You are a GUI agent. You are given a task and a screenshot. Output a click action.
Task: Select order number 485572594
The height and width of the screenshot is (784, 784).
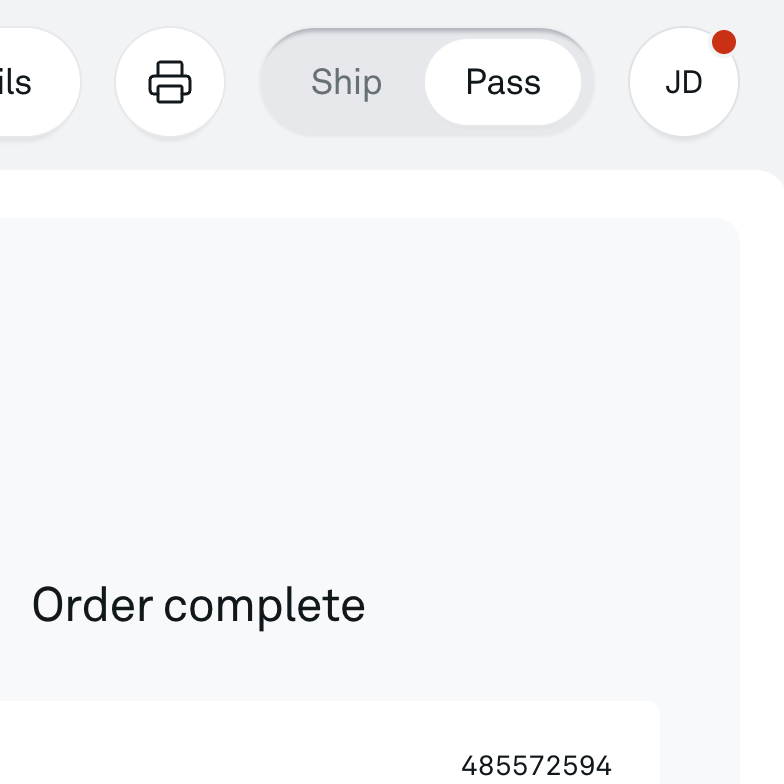point(536,766)
